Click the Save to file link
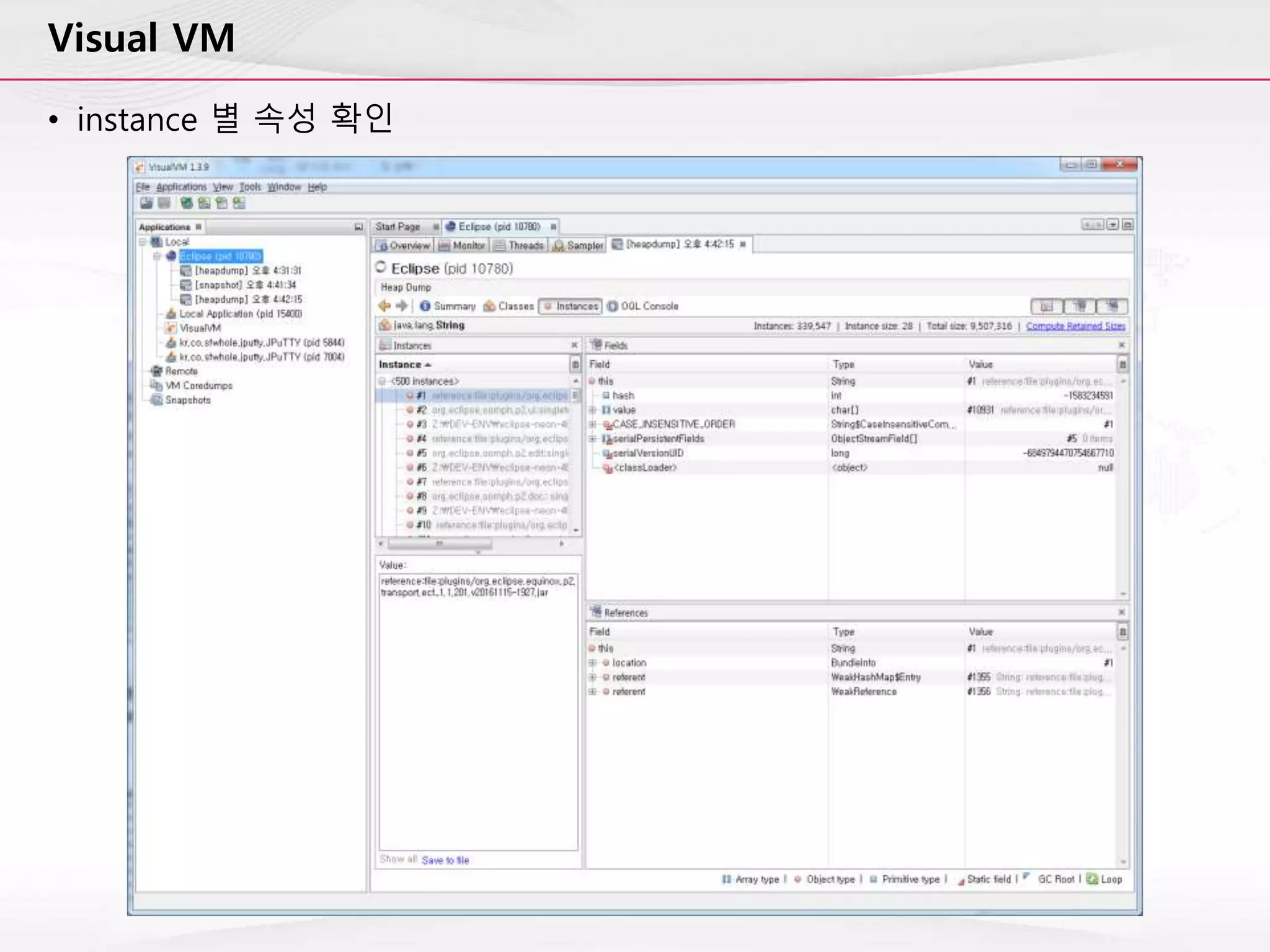Screen dimensions: 1270x952 (445, 860)
